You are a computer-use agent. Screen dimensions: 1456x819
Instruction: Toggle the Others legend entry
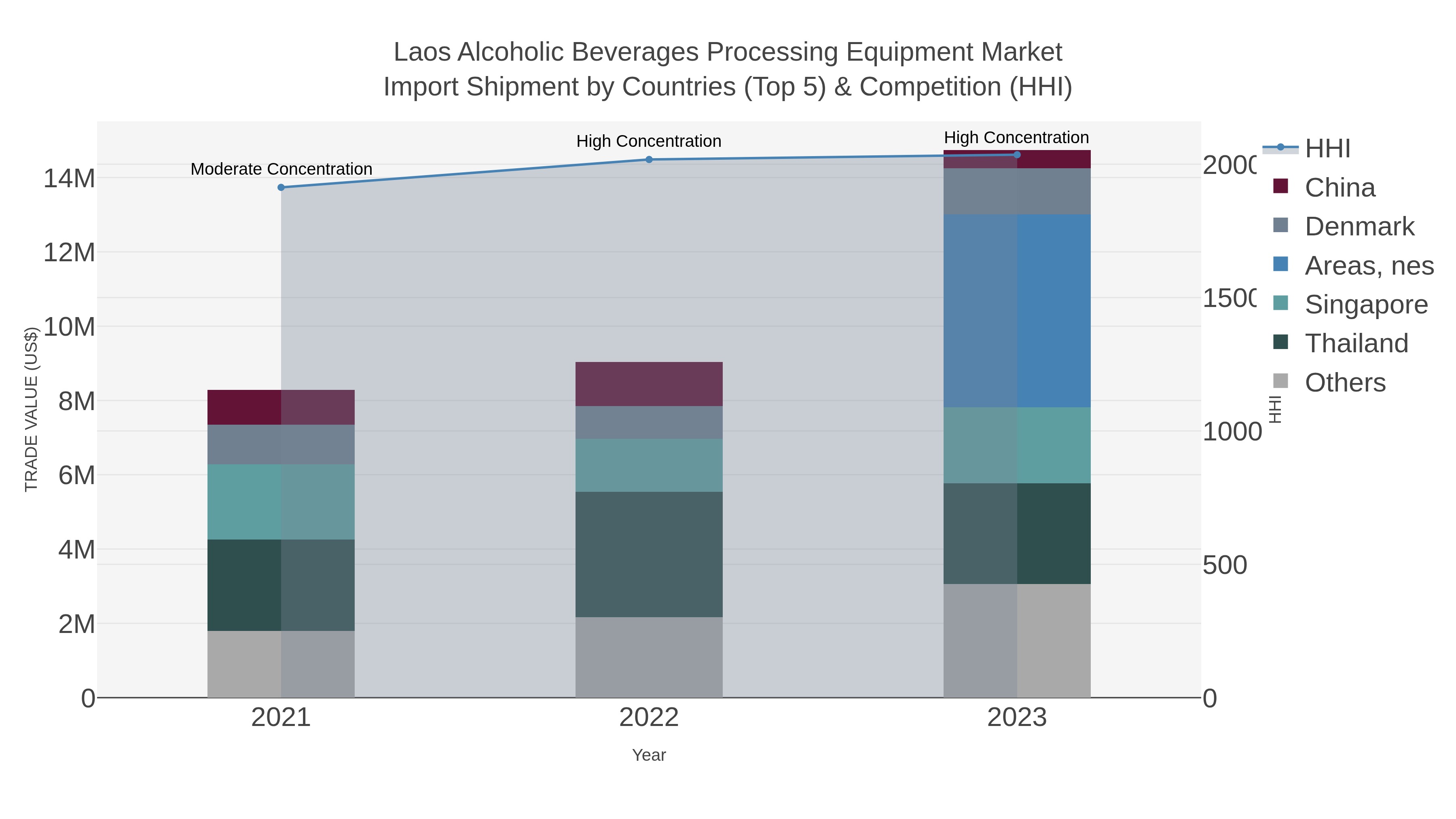(1329, 382)
